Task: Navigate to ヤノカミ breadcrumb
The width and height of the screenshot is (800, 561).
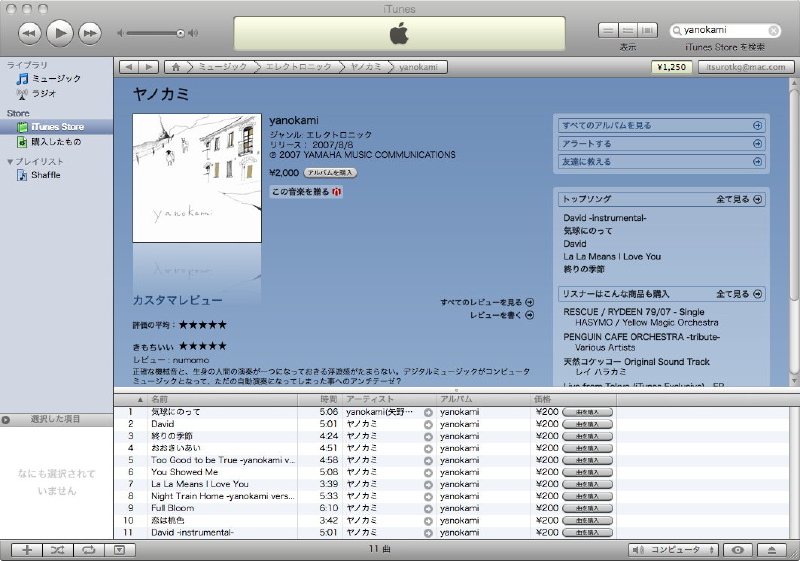Action: [x=366, y=67]
